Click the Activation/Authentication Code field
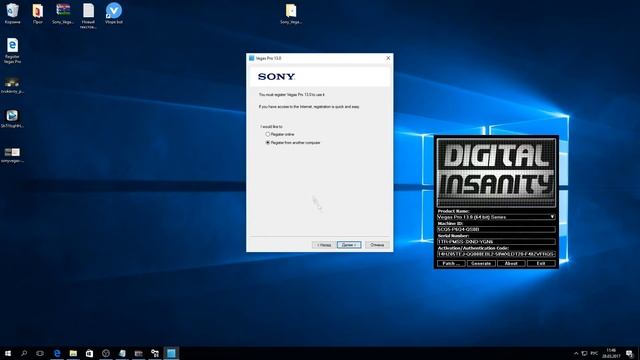The width and height of the screenshot is (640, 360). point(496,254)
